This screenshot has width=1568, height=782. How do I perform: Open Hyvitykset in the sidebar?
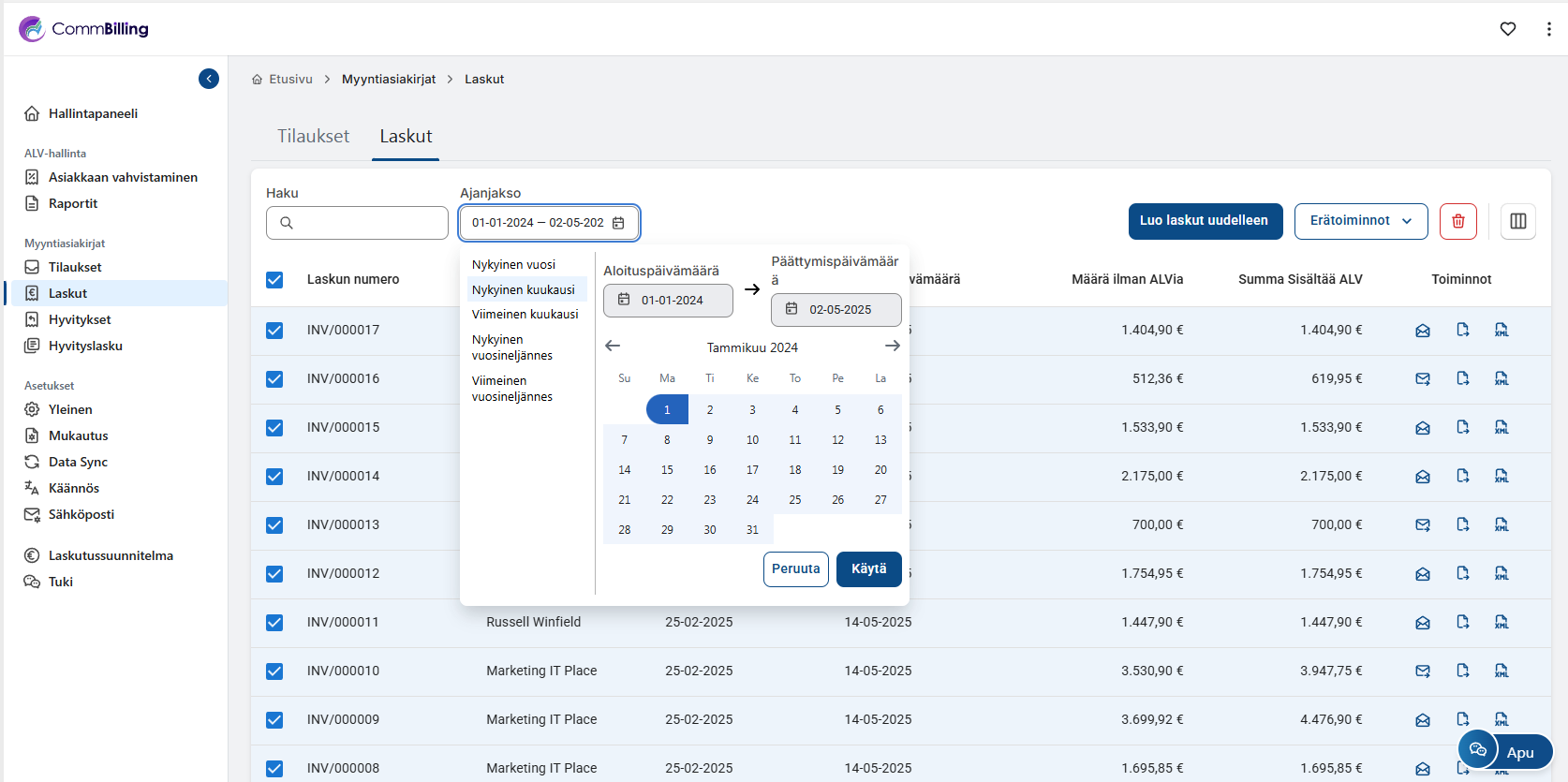pos(80,319)
